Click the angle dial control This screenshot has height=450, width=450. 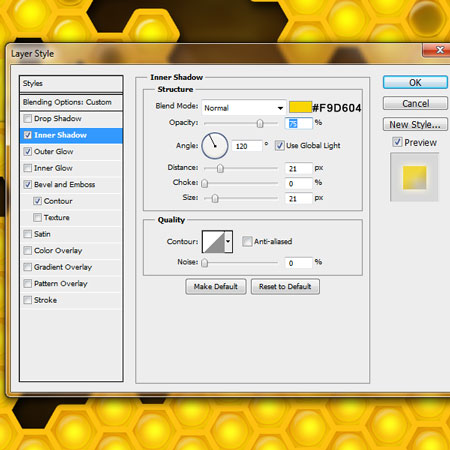pos(215,146)
